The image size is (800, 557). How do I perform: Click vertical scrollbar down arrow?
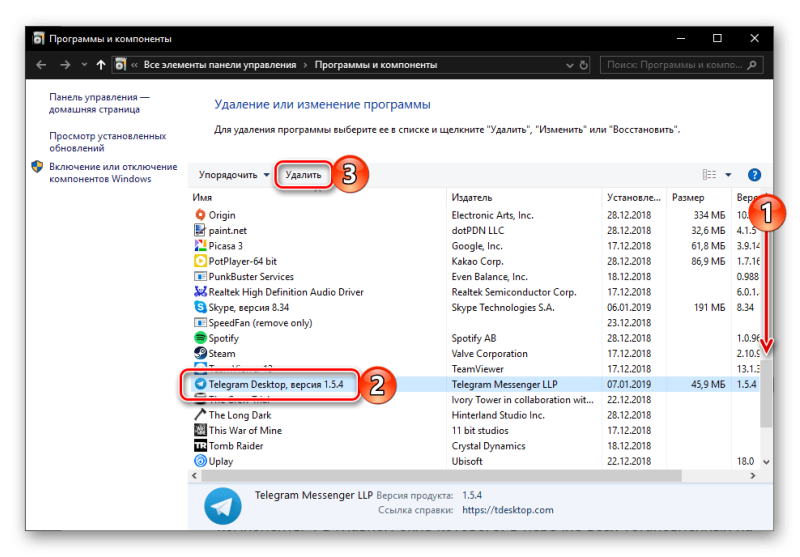pyautogui.click(x=766, y=462)
